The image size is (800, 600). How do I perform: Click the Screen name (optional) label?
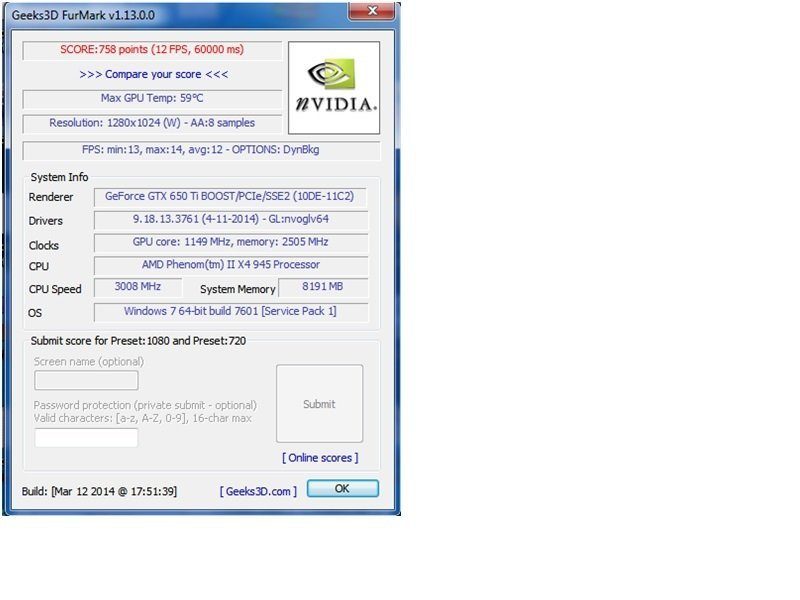pos(89,362)
